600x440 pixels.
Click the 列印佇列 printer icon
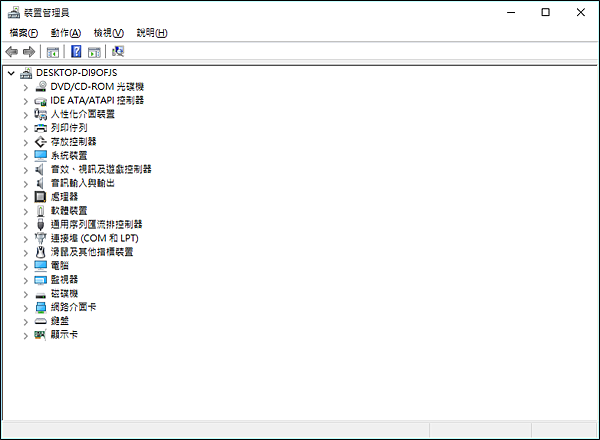[x=41, y=128]
